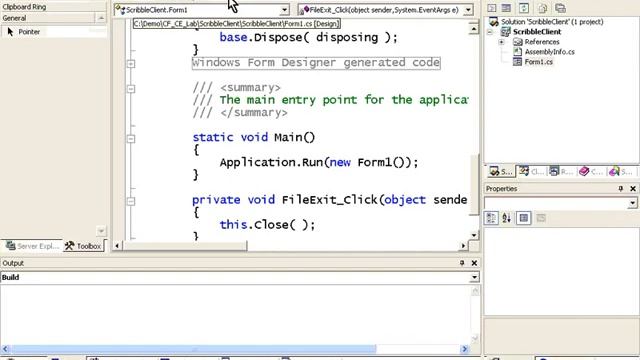The image size is (640, 360).
Task: Open the FileExit_Click members dropdown
Action: 468,10
